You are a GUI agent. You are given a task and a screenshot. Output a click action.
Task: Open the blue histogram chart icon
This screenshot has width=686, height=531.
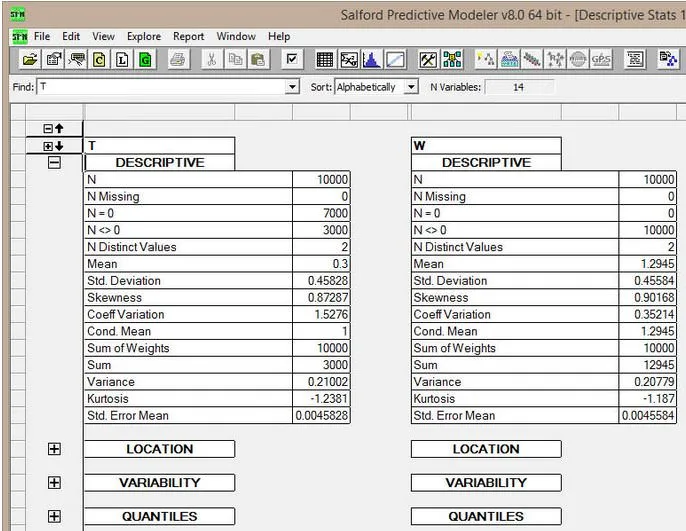[x=372, y=59]
